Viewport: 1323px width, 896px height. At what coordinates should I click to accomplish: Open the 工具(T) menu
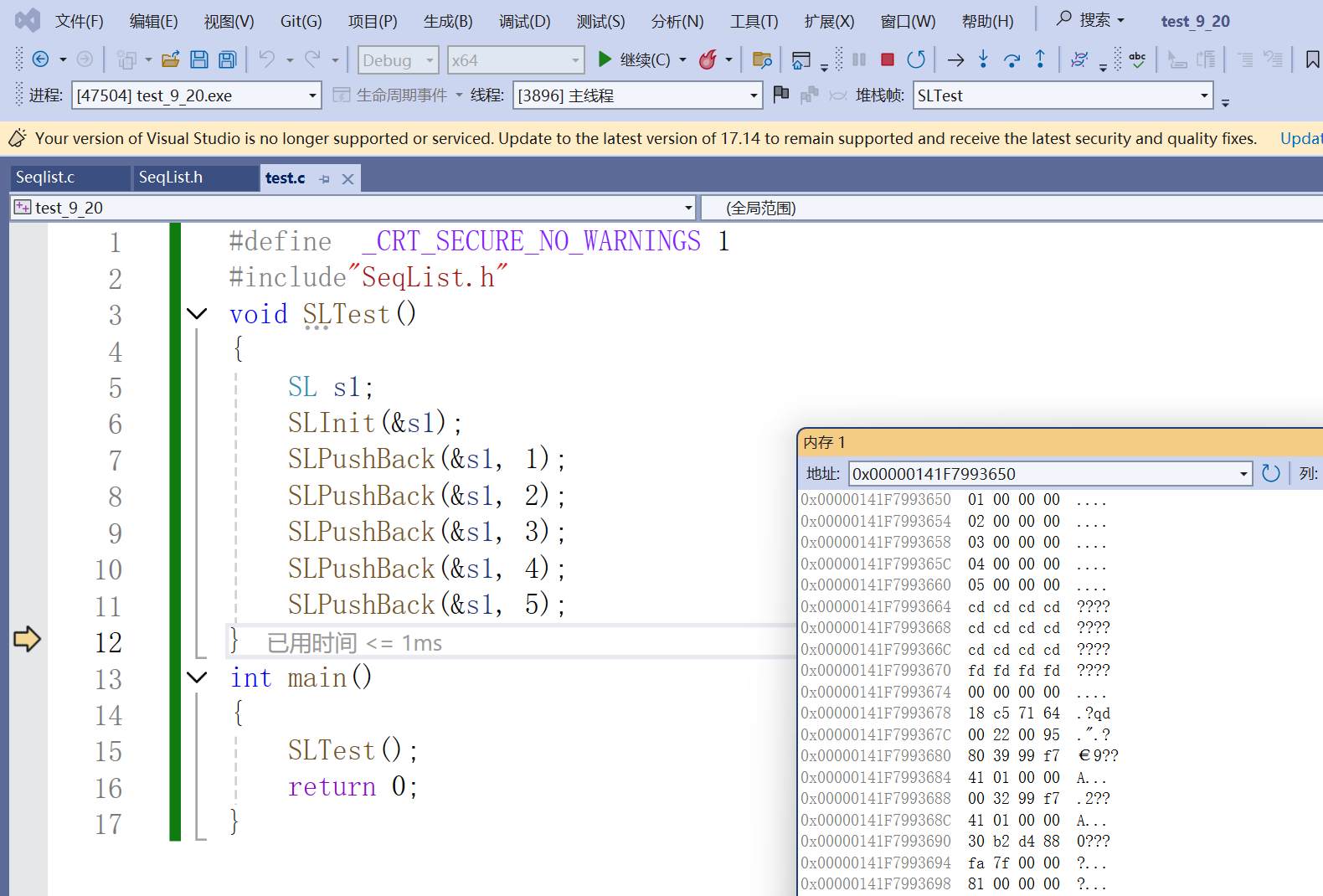(754, 21)
